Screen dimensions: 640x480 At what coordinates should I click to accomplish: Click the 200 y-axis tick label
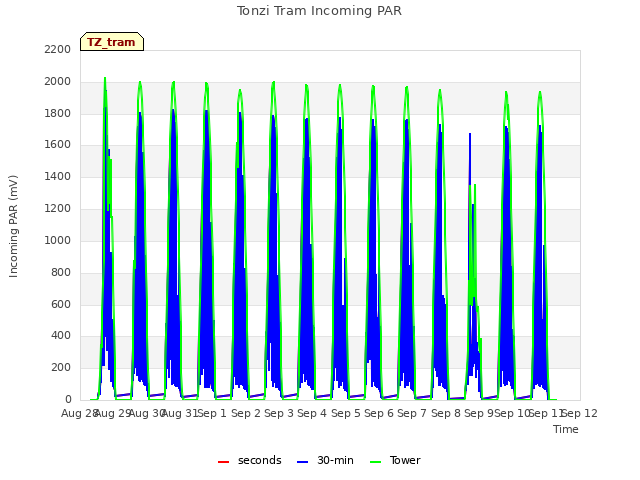(61, 368)
